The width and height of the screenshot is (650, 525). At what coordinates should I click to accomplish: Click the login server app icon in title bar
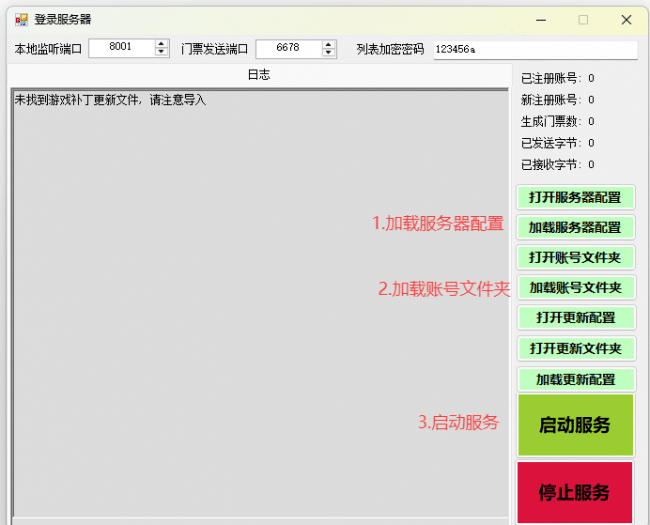(x=21, y=19)
